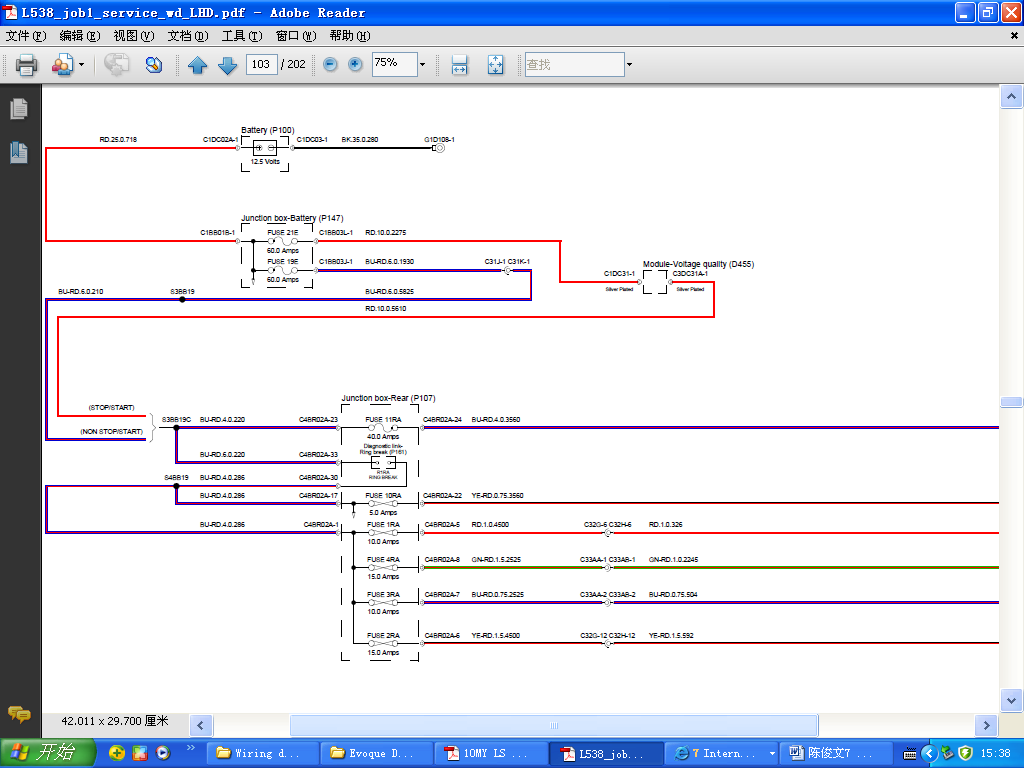Click the fit full page icon
Image resolution: width=1024 pixels, height=768 pixels.
(496, 65)
